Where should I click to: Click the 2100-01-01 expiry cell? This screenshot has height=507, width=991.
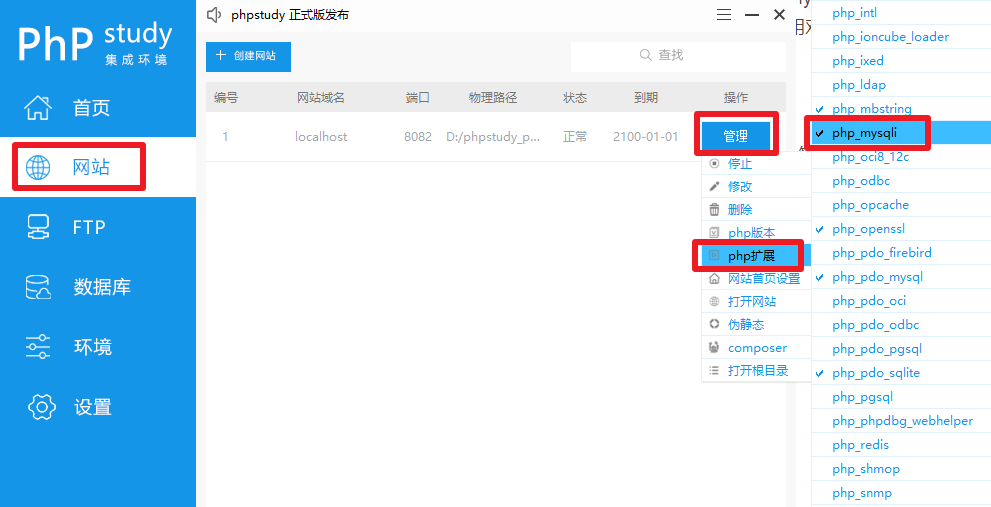click(645, 137)
